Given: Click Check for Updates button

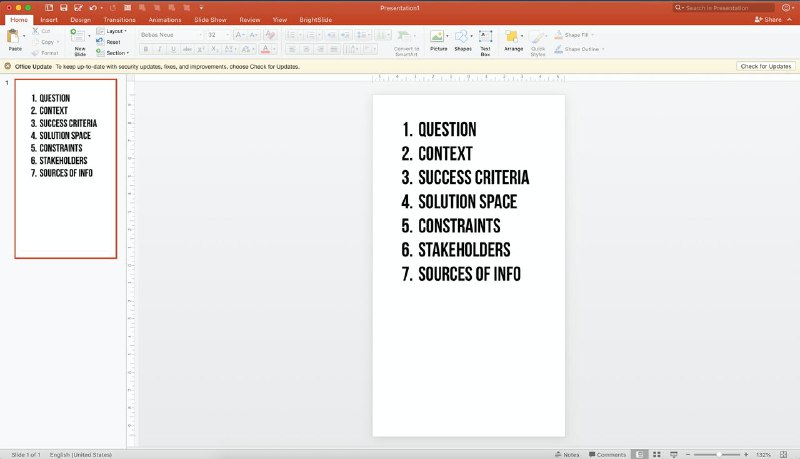Looking at the screenshot, I should point(765,66).
